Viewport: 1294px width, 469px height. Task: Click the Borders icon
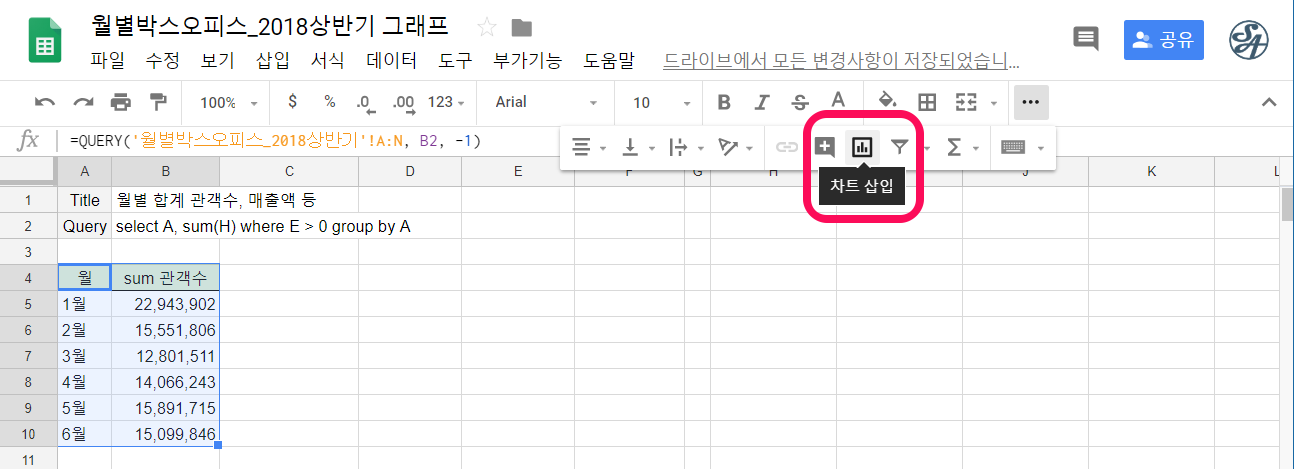927,102
